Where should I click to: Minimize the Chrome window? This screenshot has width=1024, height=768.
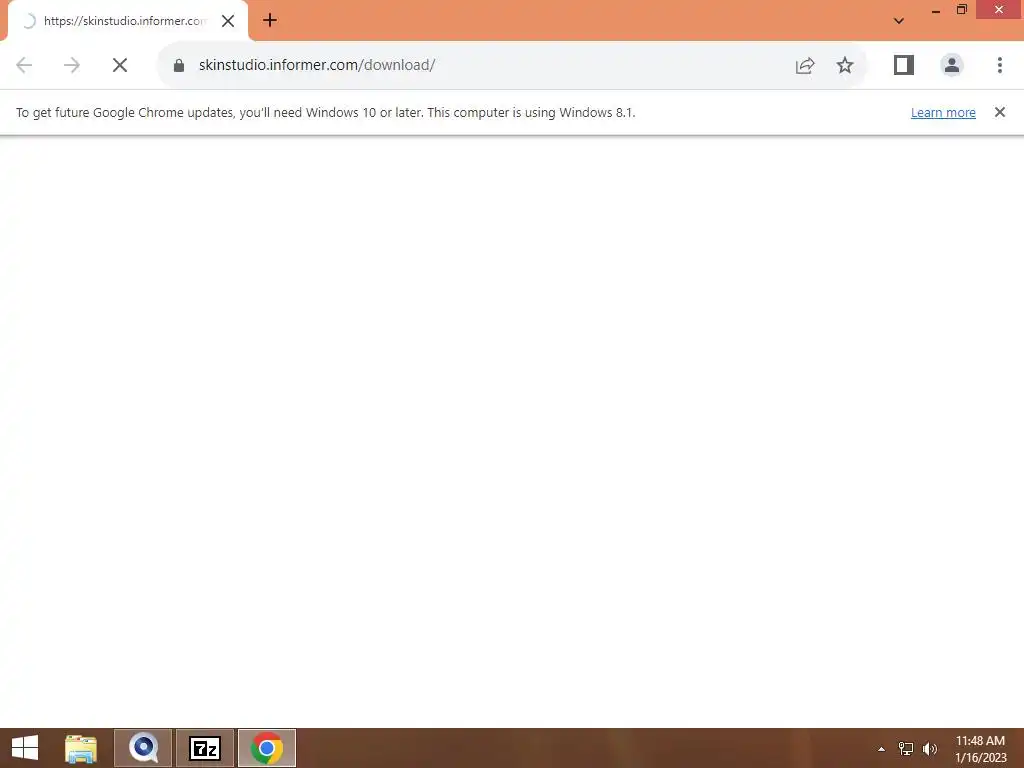pos(936,10)
